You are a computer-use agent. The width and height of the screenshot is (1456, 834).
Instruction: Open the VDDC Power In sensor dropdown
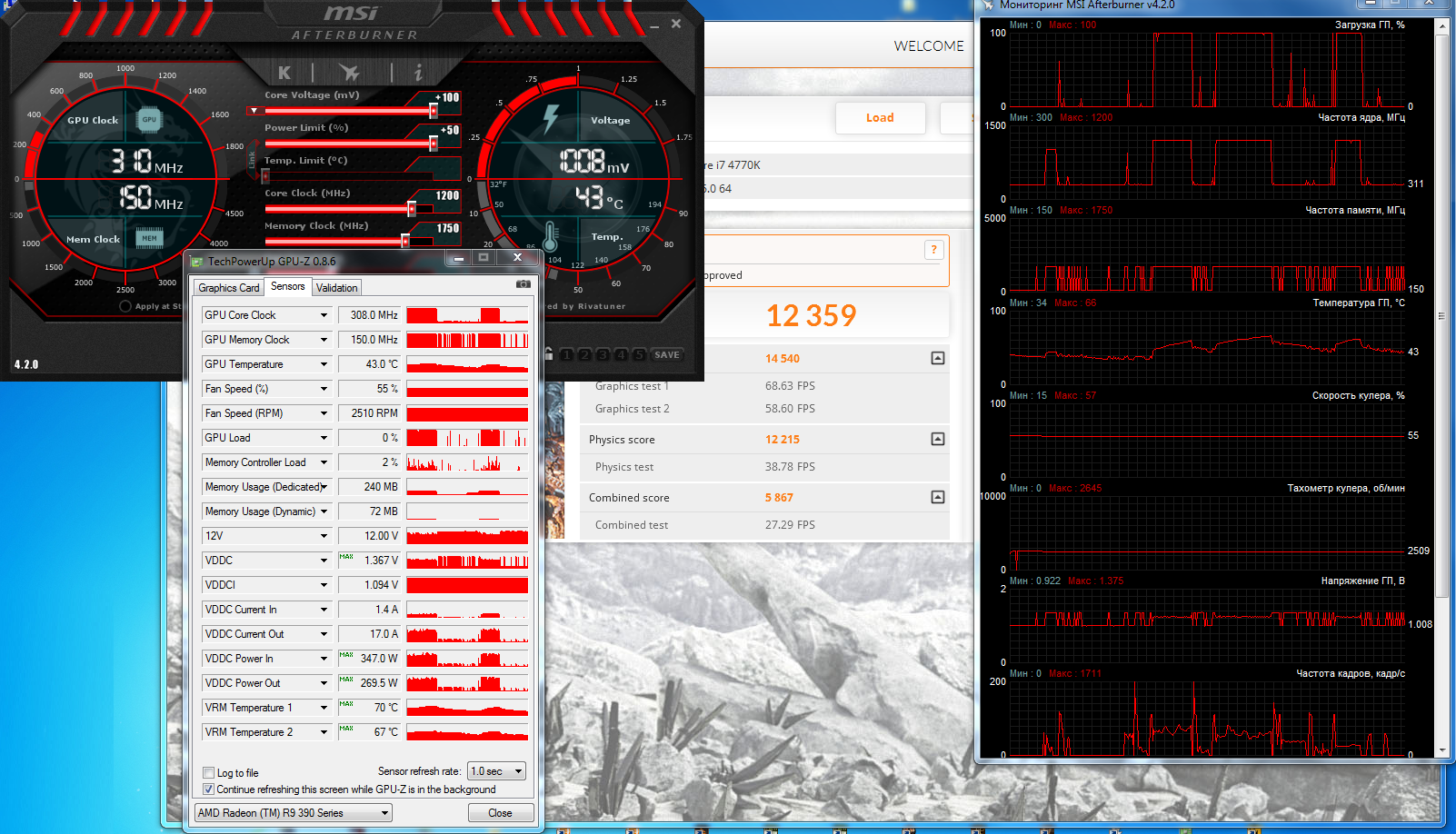click(x=324, y=659)
